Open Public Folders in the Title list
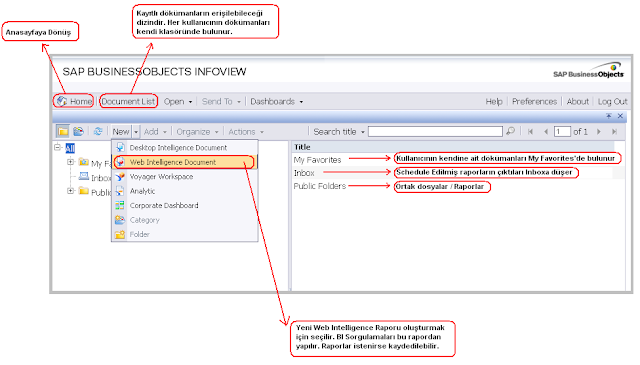The image size is (640, 365). pyautogui.click(x=320, y=186)
